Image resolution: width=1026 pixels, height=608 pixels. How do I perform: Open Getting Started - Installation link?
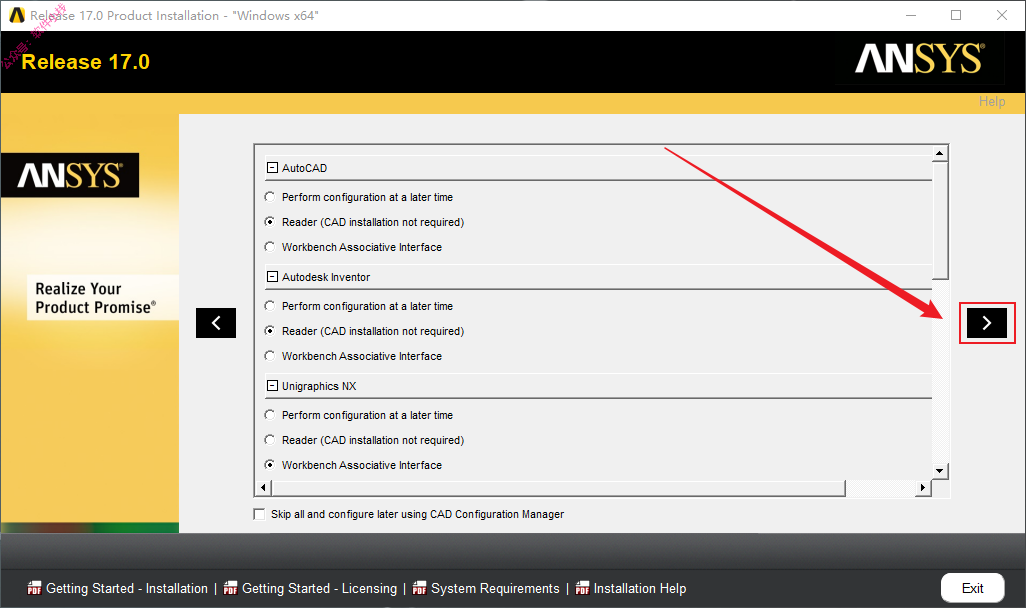tap(127, 588)
